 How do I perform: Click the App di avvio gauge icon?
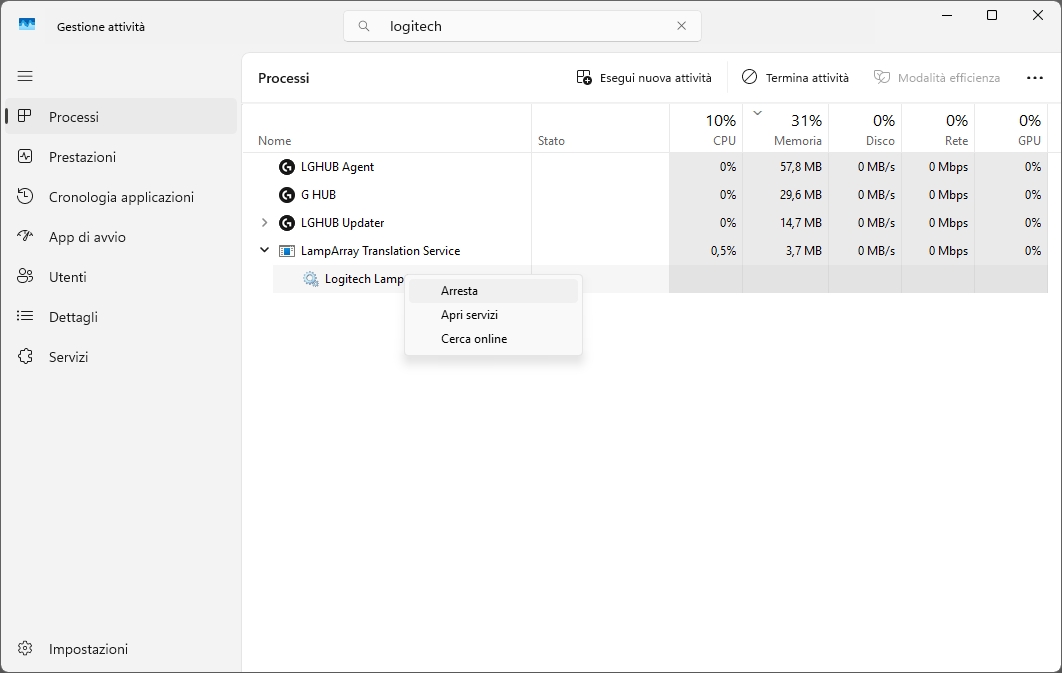click(x=25, y=236)
